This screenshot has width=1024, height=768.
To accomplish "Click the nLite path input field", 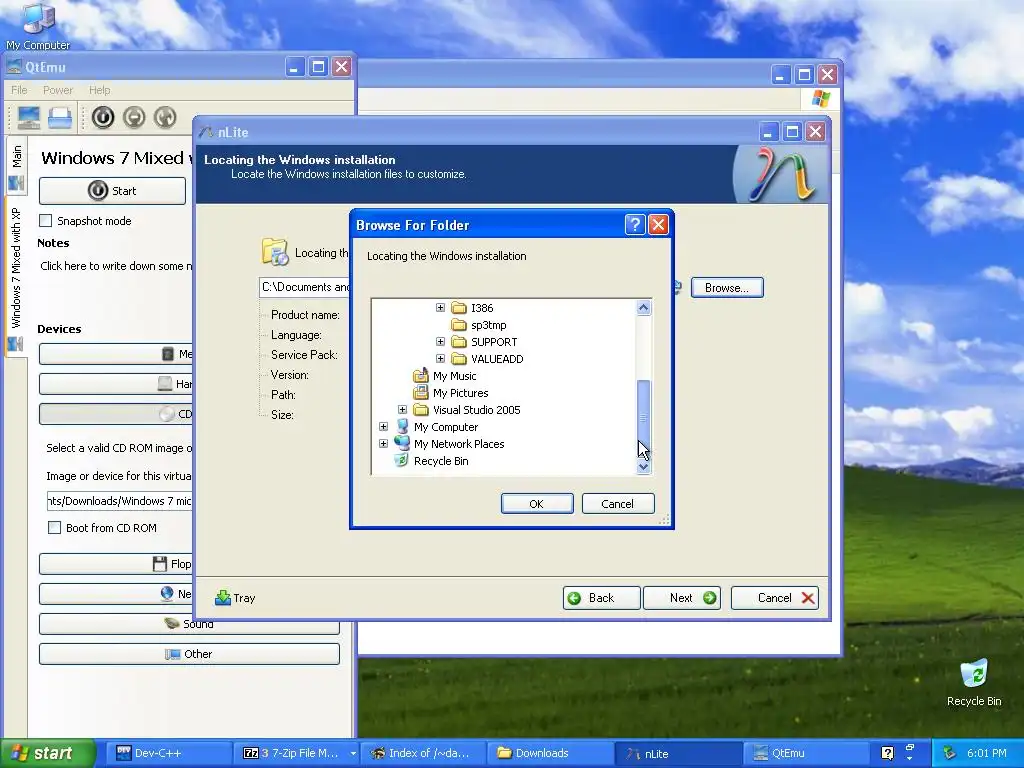I will click(306, 287).
